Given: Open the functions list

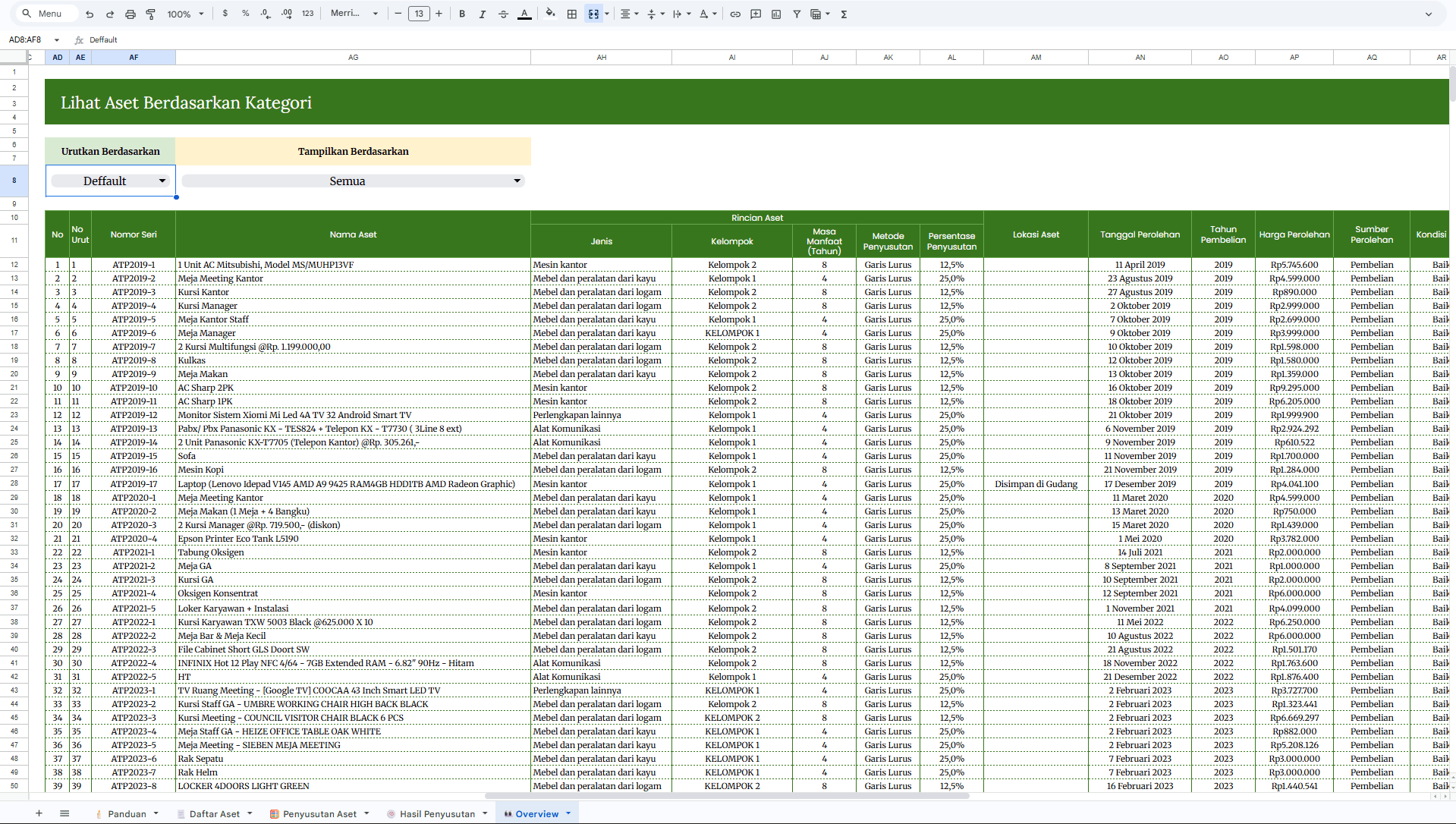Looking at the screenshot, I should (x=844, y=14).
